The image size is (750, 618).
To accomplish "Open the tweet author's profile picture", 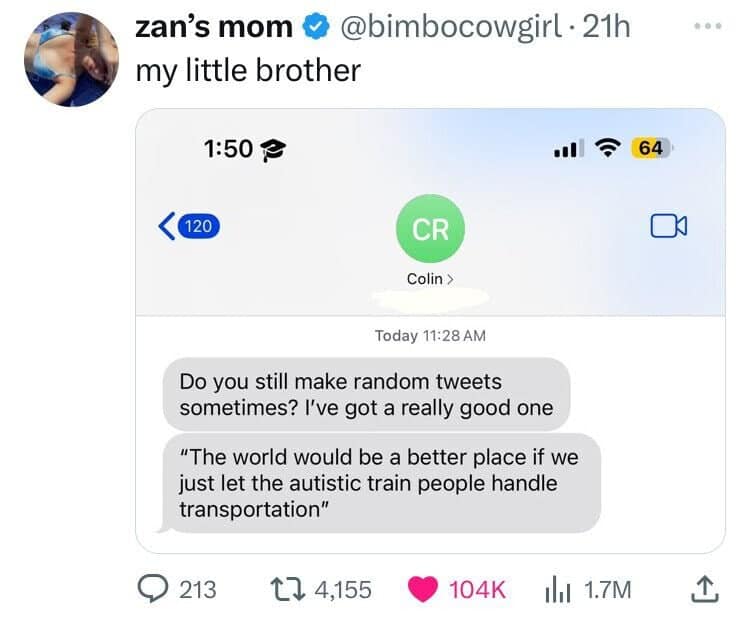I will click(x=71, y=59).
